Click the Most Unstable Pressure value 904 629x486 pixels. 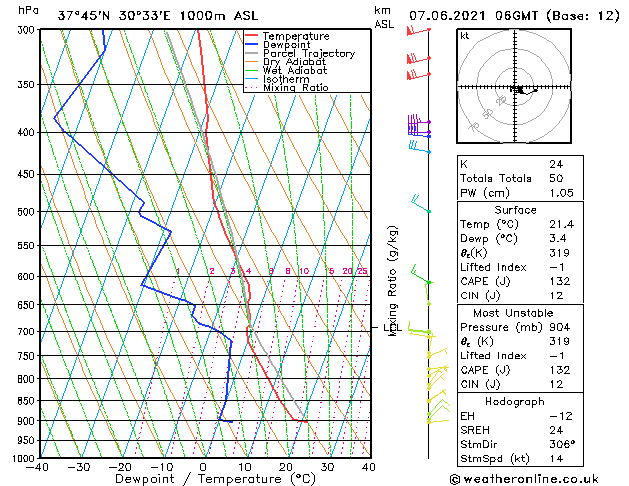(560, 327)
